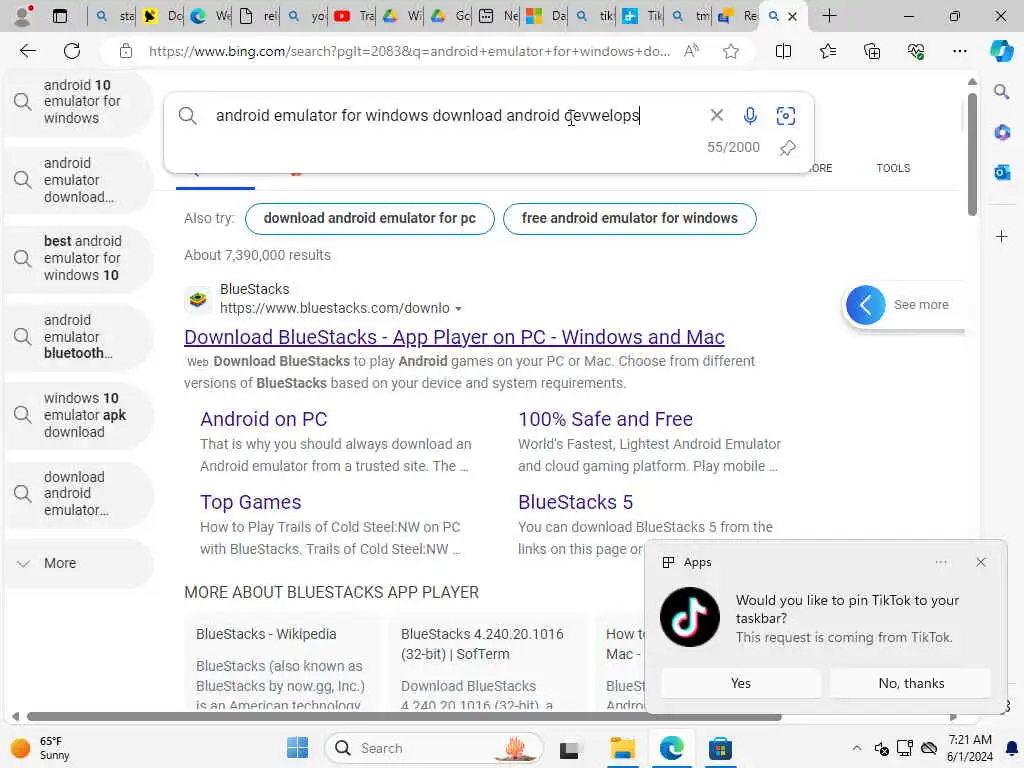Open clock and date 7:21 AM
The image size is (1024, 768).
(969, 748)
